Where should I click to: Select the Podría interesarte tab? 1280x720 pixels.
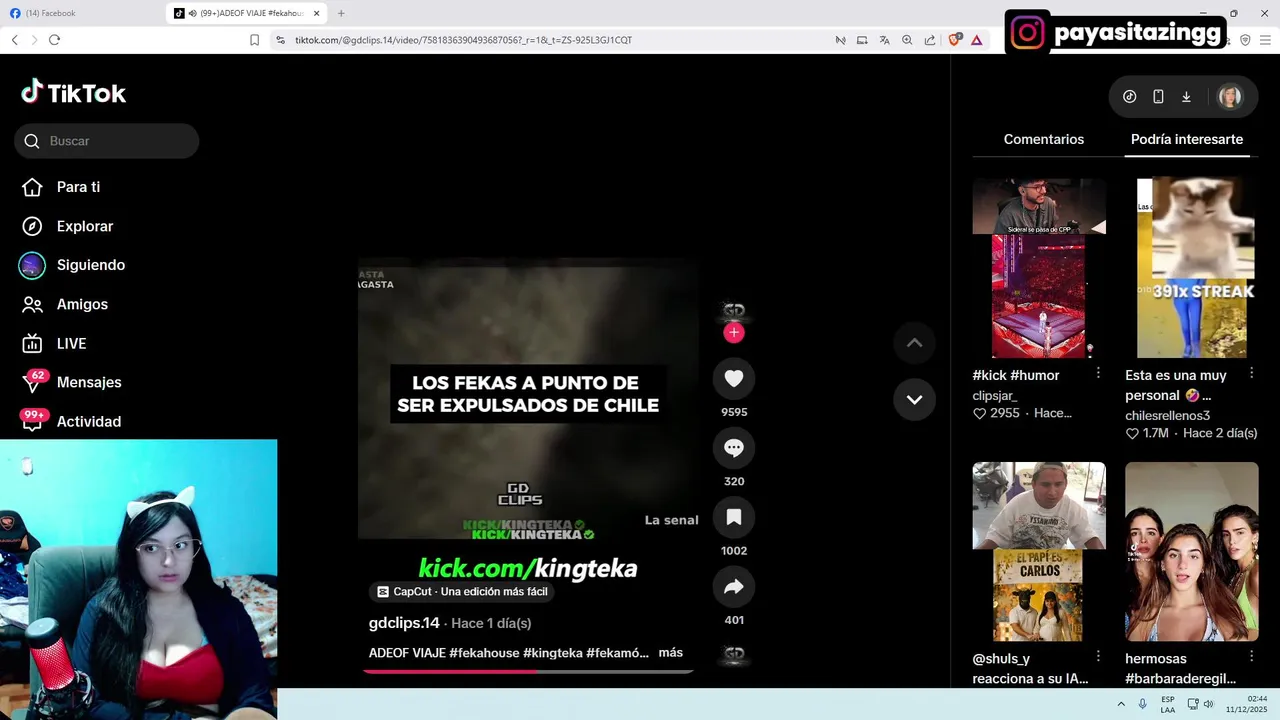1187,140
